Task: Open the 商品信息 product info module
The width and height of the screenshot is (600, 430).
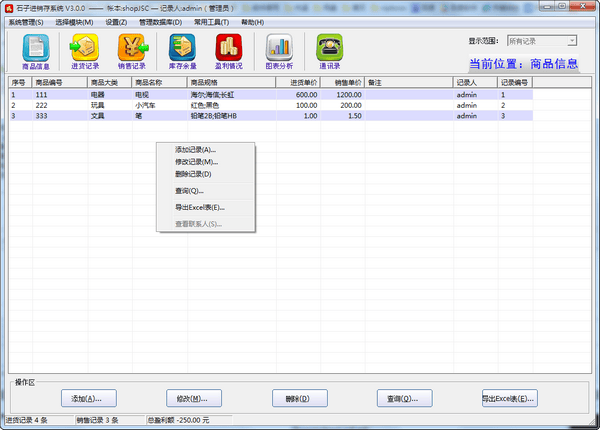Action: click(35, 50)
